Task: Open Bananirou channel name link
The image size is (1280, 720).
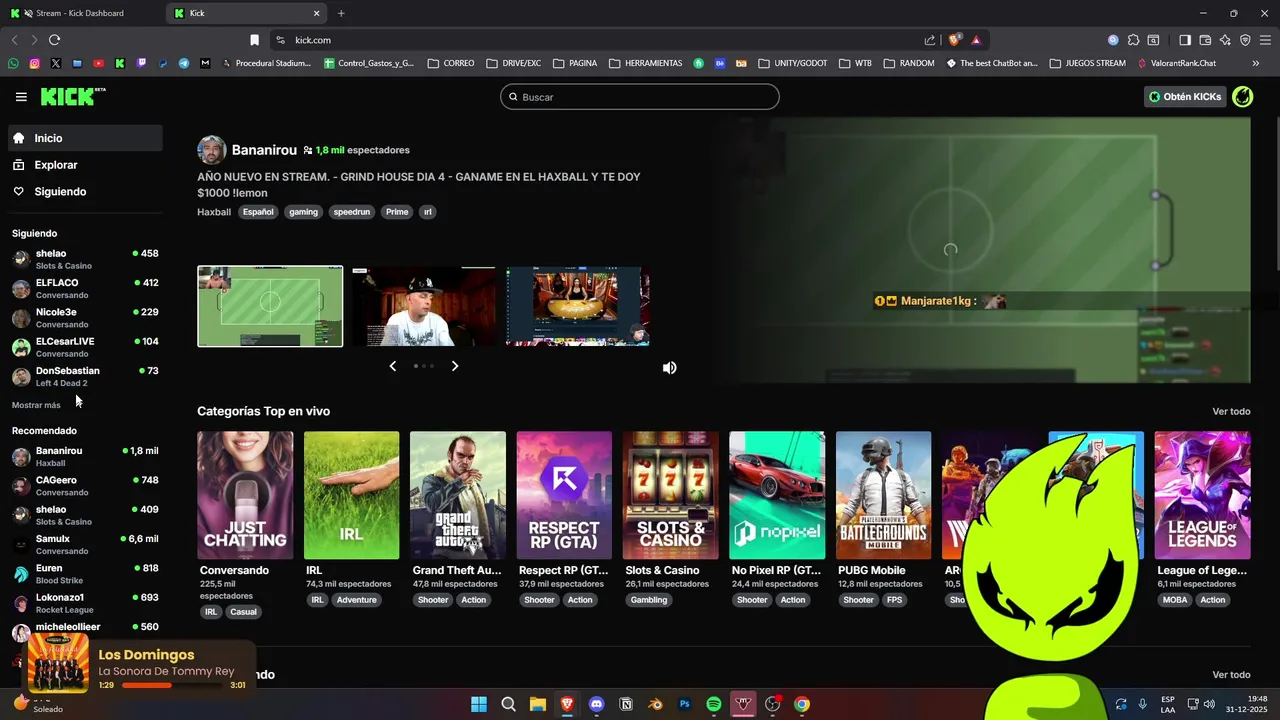Action: click(264, 150)
